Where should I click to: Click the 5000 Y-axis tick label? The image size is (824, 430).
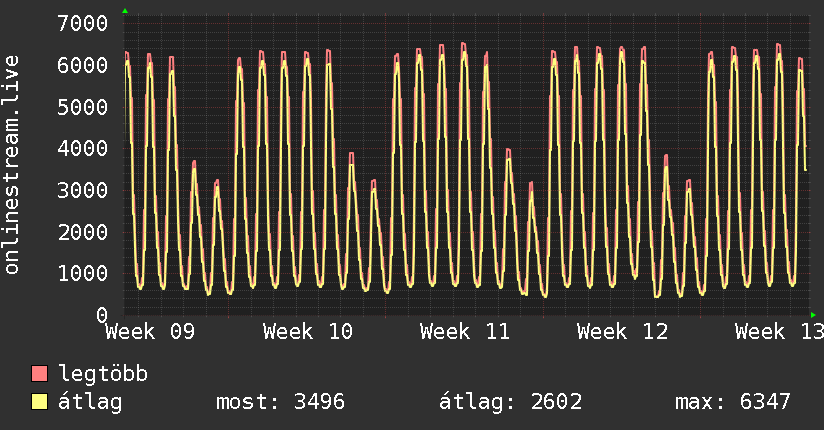pyautogui.click(x=83, y=106)
